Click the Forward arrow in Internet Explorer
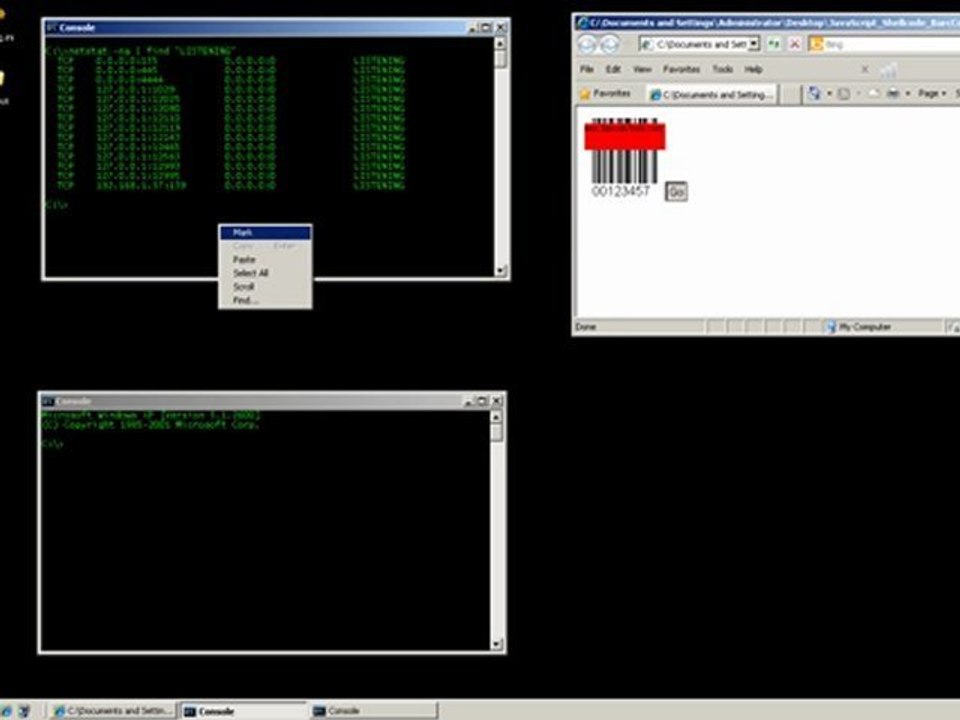Screen dimensions: 960x720 (609, 44)
